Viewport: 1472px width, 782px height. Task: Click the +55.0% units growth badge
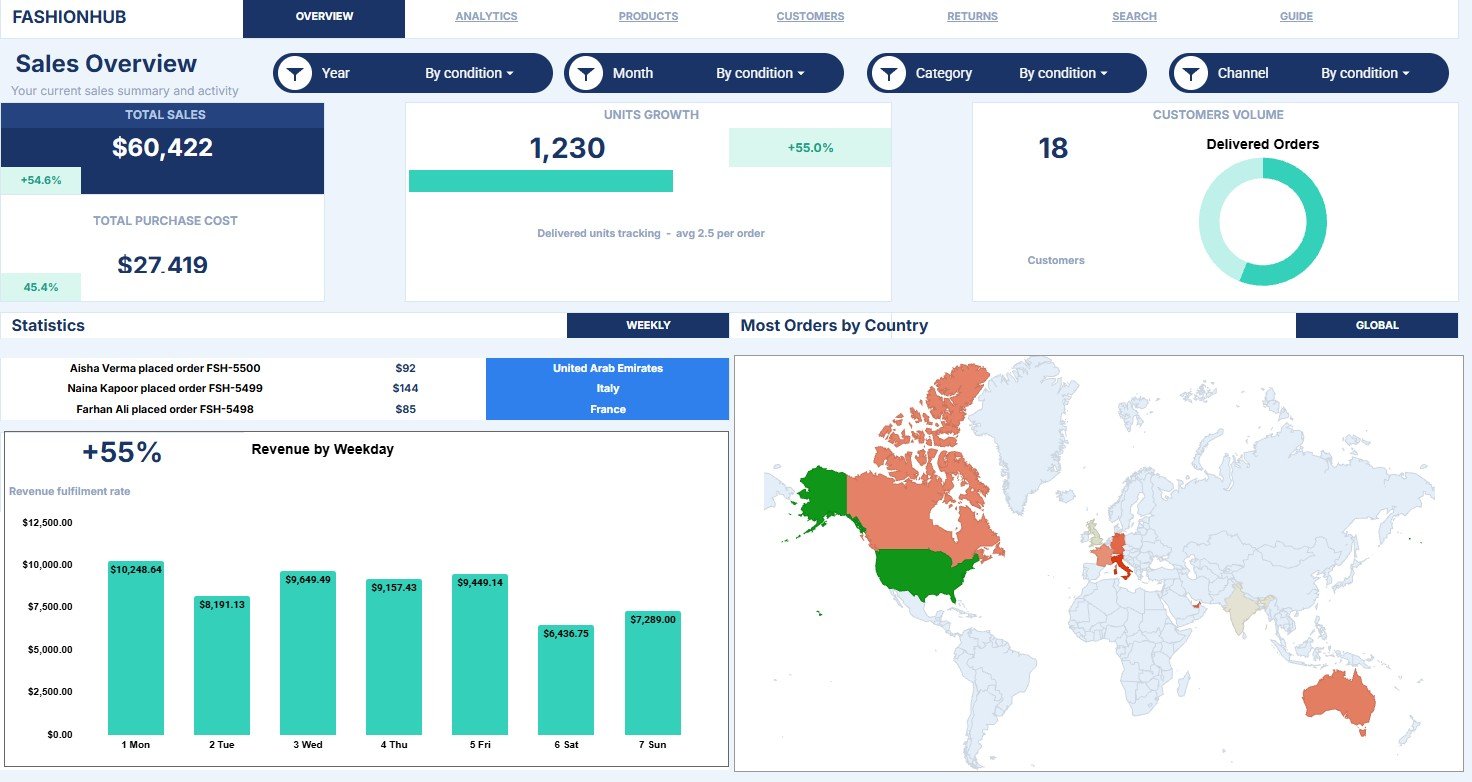[810, 147]
